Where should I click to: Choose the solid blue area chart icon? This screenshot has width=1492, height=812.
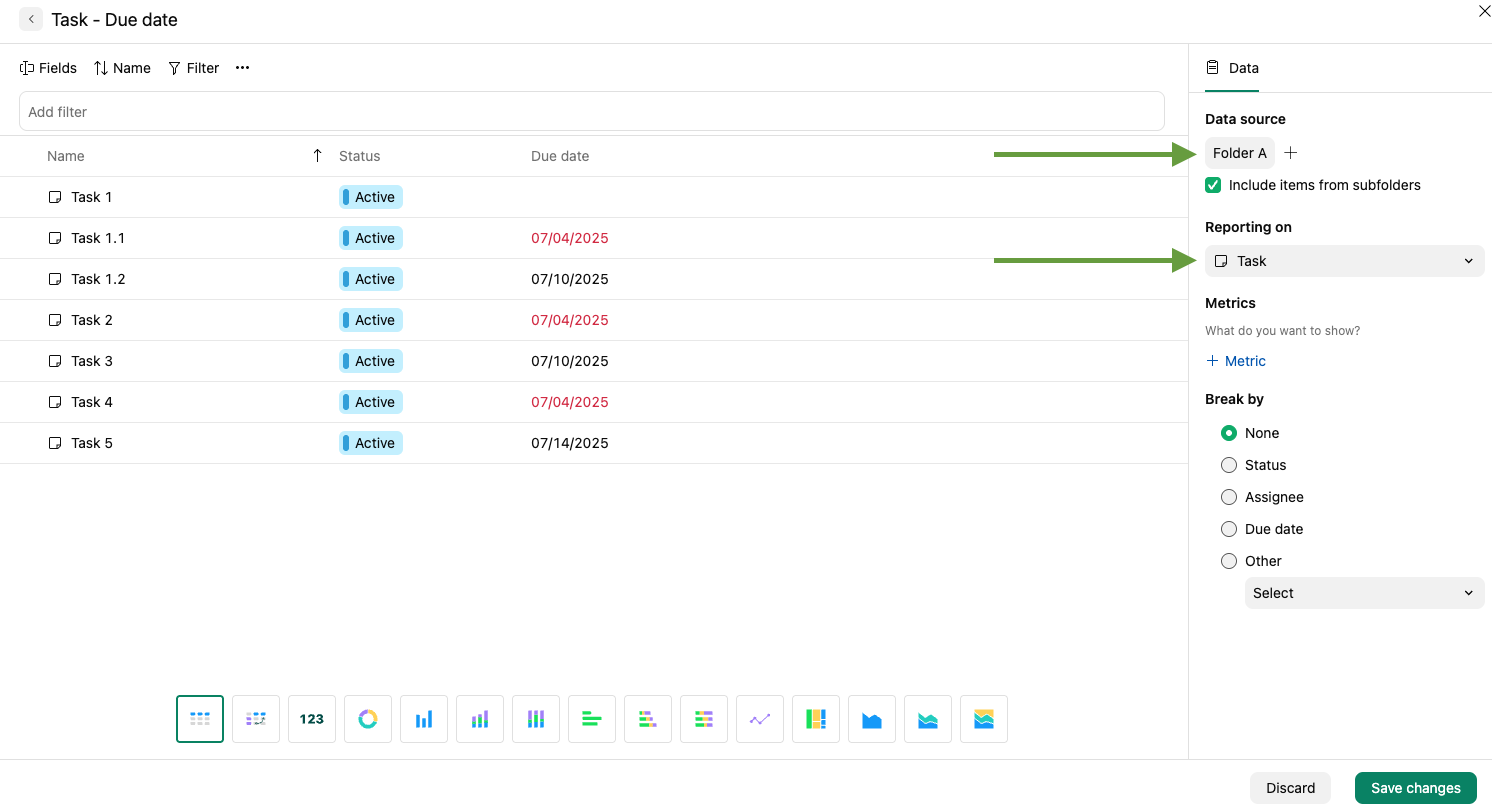pos(872,719)
